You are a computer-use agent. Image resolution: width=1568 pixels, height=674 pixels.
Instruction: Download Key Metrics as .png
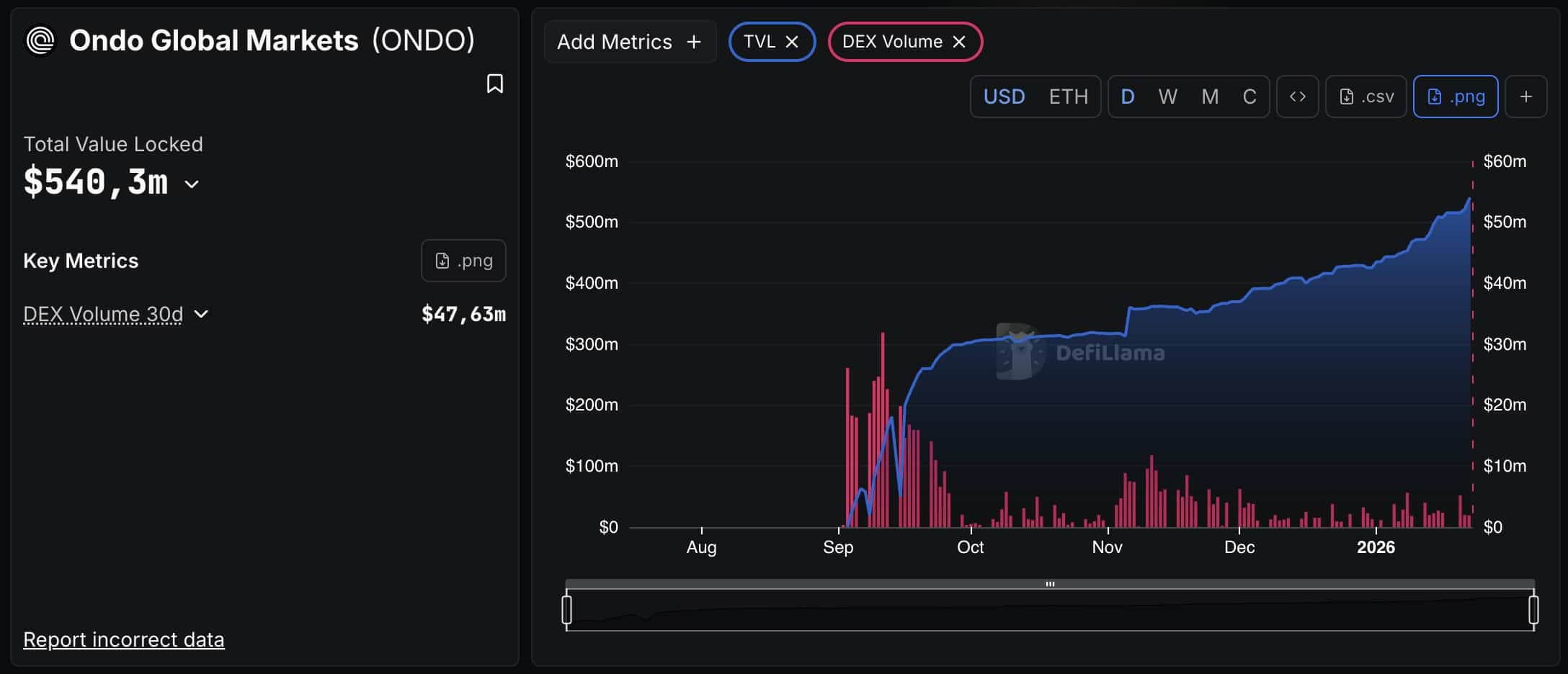point(463,261)
